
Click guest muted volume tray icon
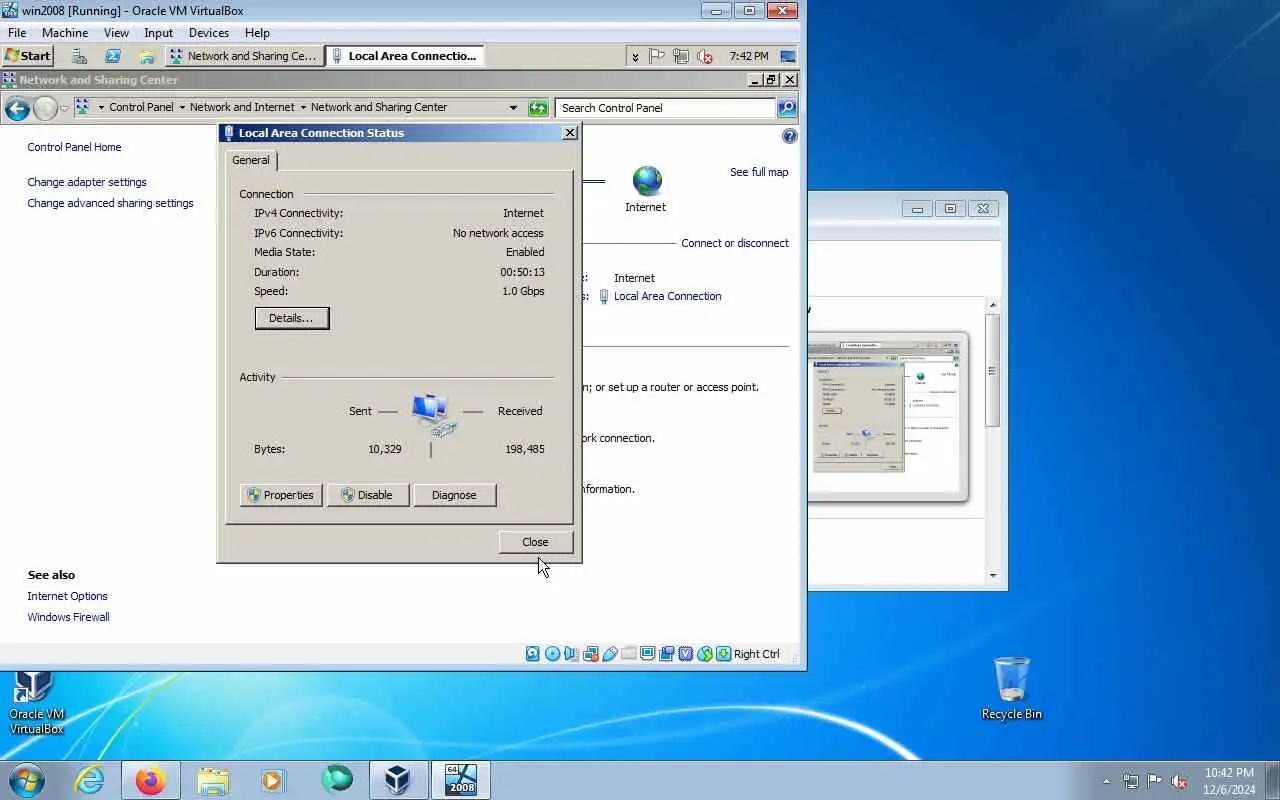point(705,56)
